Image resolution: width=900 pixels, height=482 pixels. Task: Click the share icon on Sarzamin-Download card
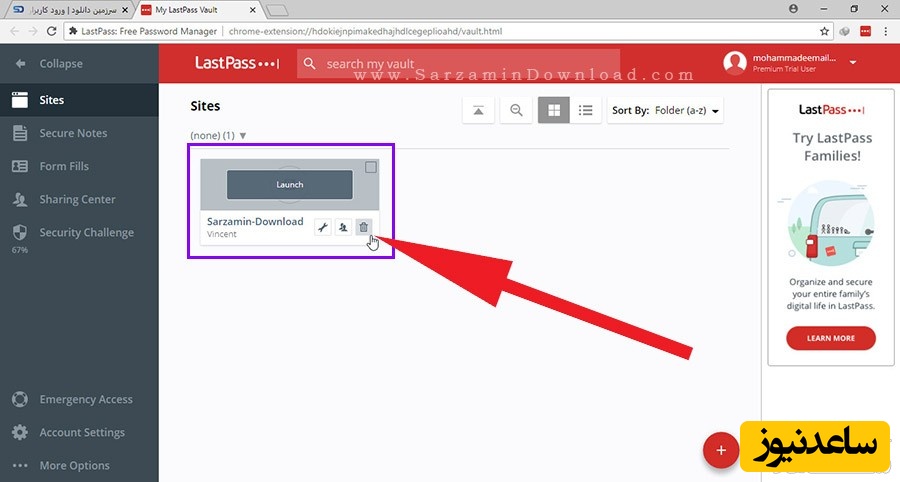[343, 228]
